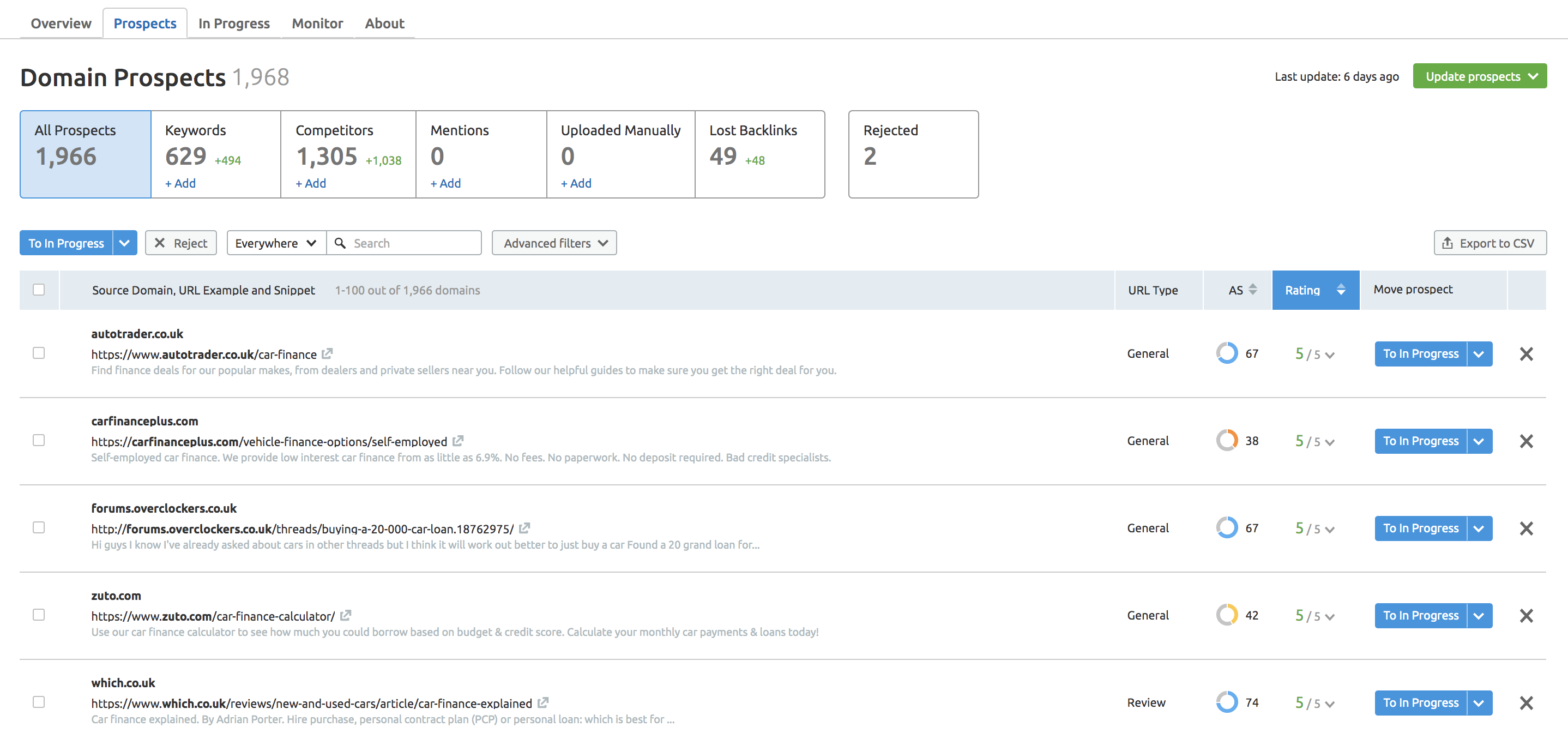Image resolution: width=1568 pixels, height=745 pixels.
Task: Open the Everywhere filter dropdown
Action: point(275,242)
